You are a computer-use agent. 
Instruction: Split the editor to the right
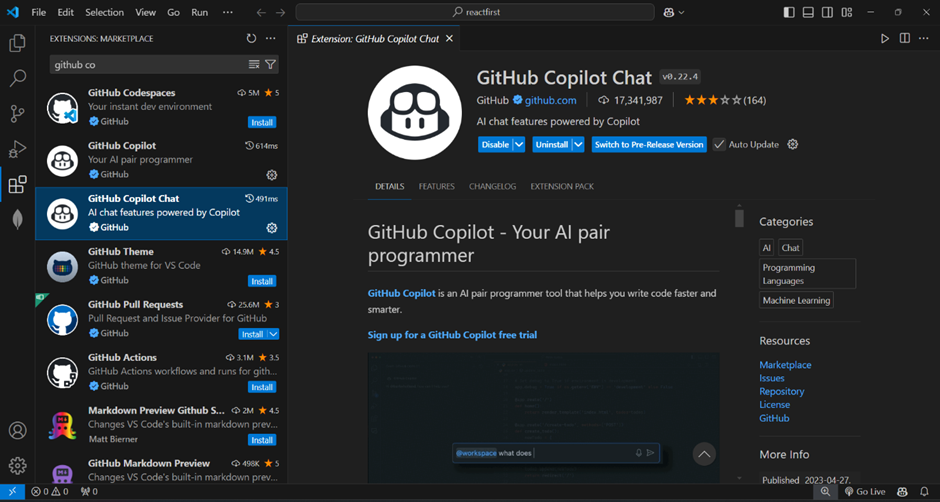905,38
